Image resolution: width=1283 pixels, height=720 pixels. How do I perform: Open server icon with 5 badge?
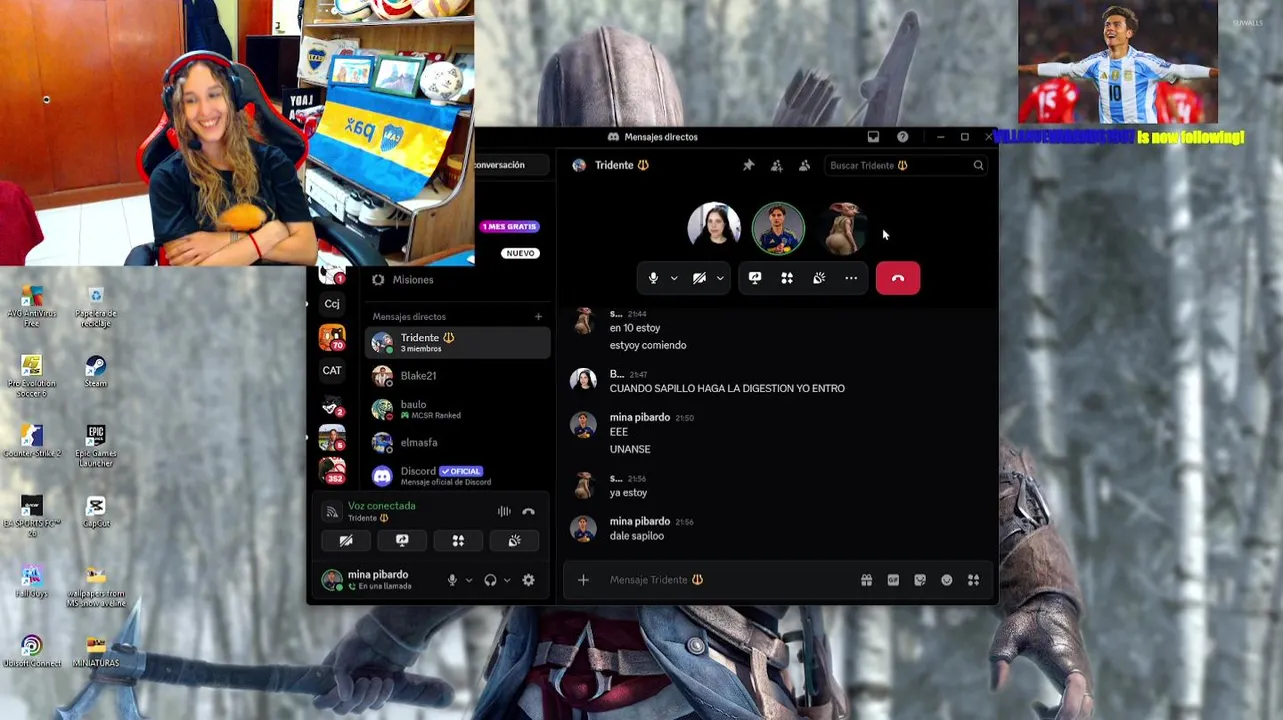point(332,437)
